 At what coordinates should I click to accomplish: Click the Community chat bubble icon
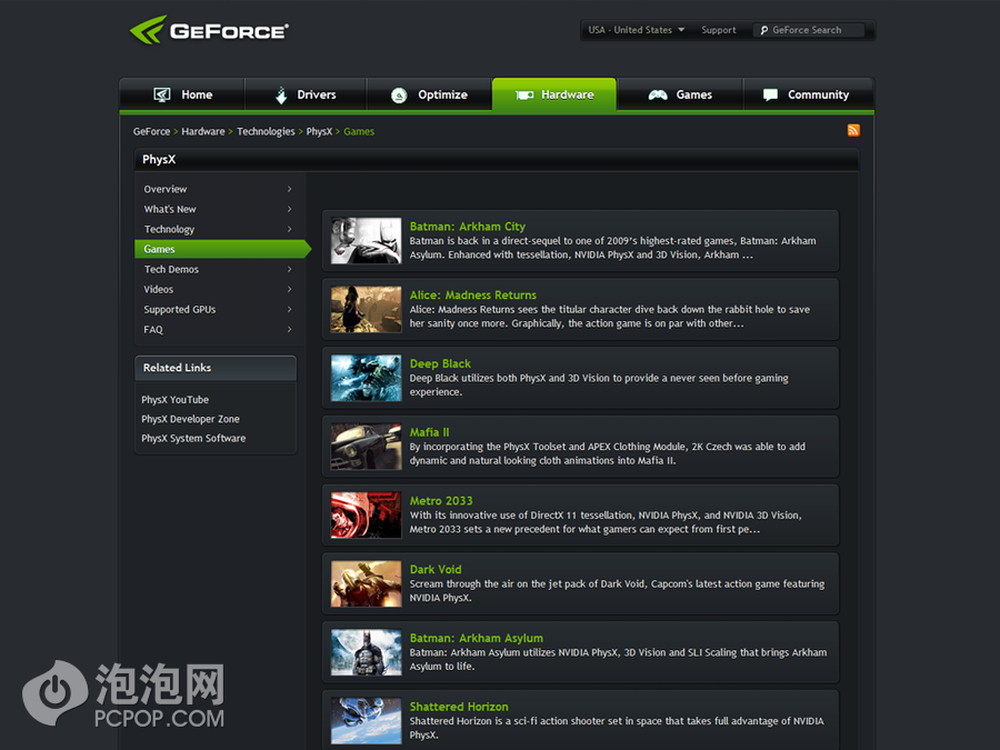[x=770, y=95]
